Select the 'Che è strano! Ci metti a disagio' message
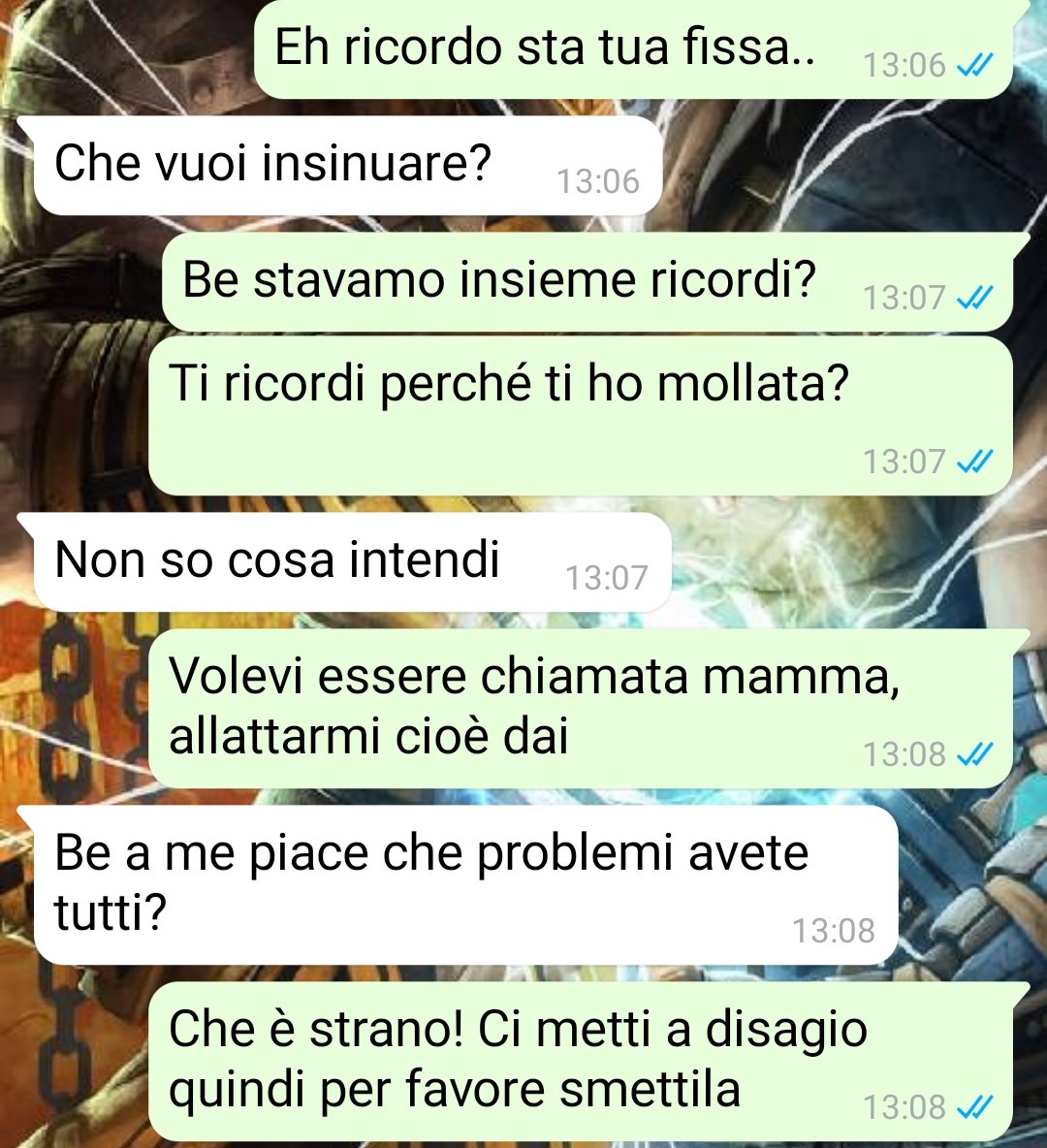The image size is (1047, 1148). tap(582, 1061)
